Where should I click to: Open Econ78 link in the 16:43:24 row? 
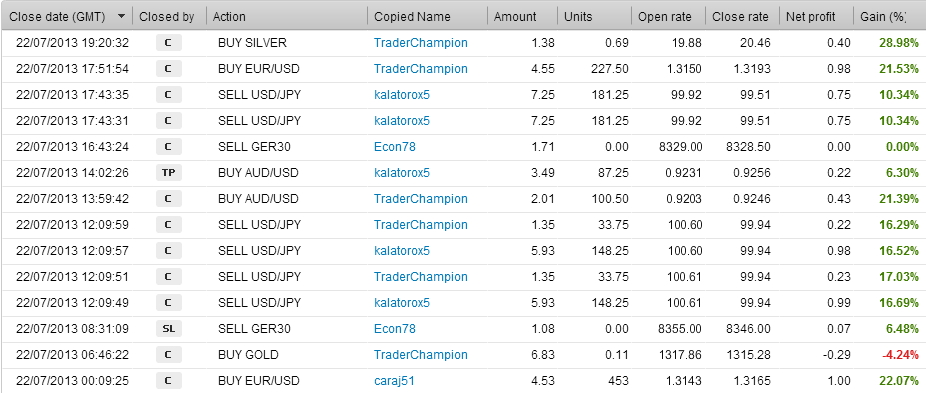point(394,147)
